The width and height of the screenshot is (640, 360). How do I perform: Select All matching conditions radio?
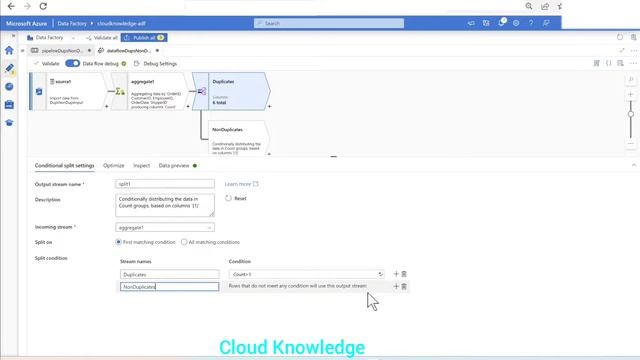(184, 242)
